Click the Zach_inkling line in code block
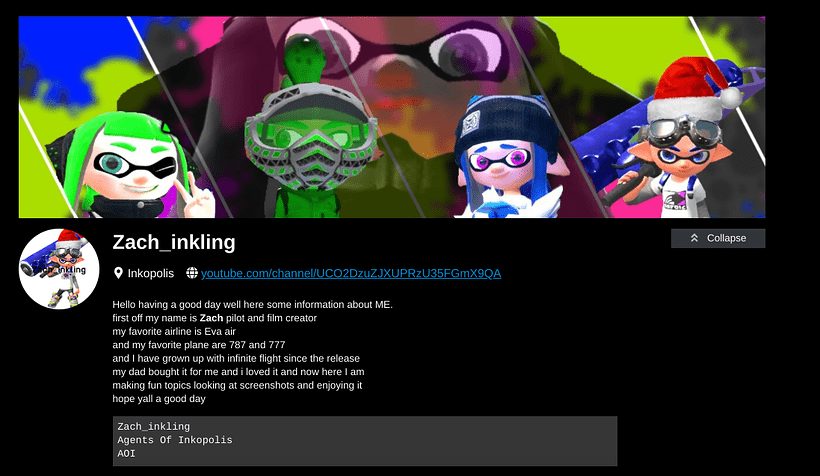The height and width of the screenshot is (476, 820). coord(154,426)
